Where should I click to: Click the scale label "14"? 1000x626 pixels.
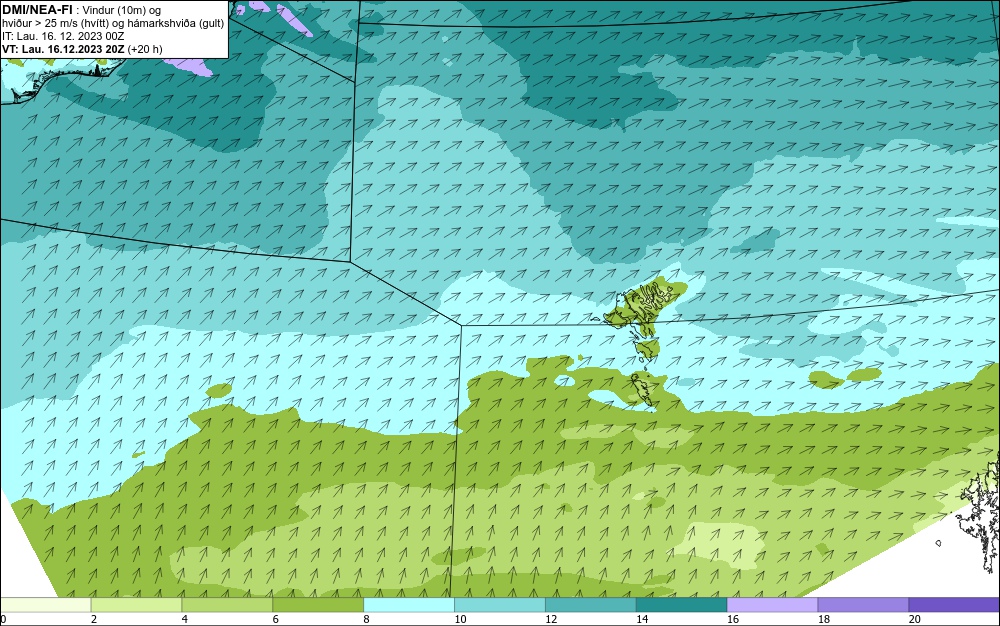(x=642, y=619)
